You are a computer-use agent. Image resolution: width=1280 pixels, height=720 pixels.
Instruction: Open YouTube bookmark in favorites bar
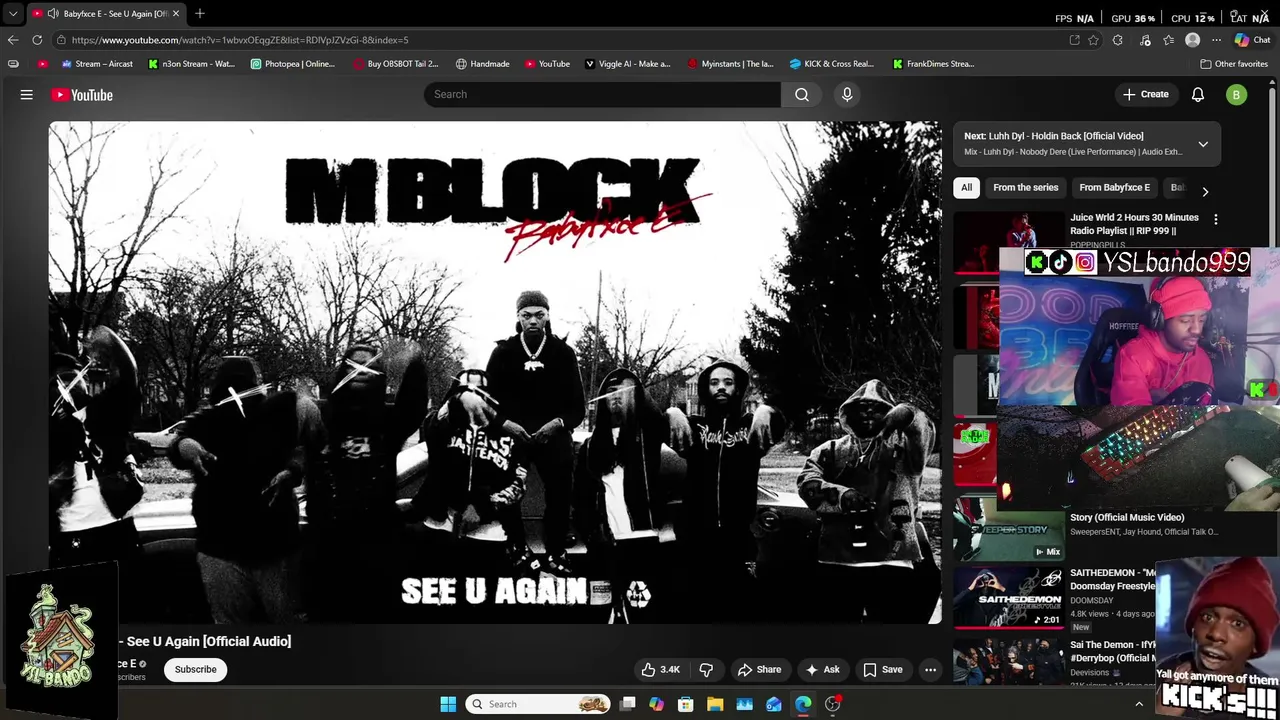[547, 64]
